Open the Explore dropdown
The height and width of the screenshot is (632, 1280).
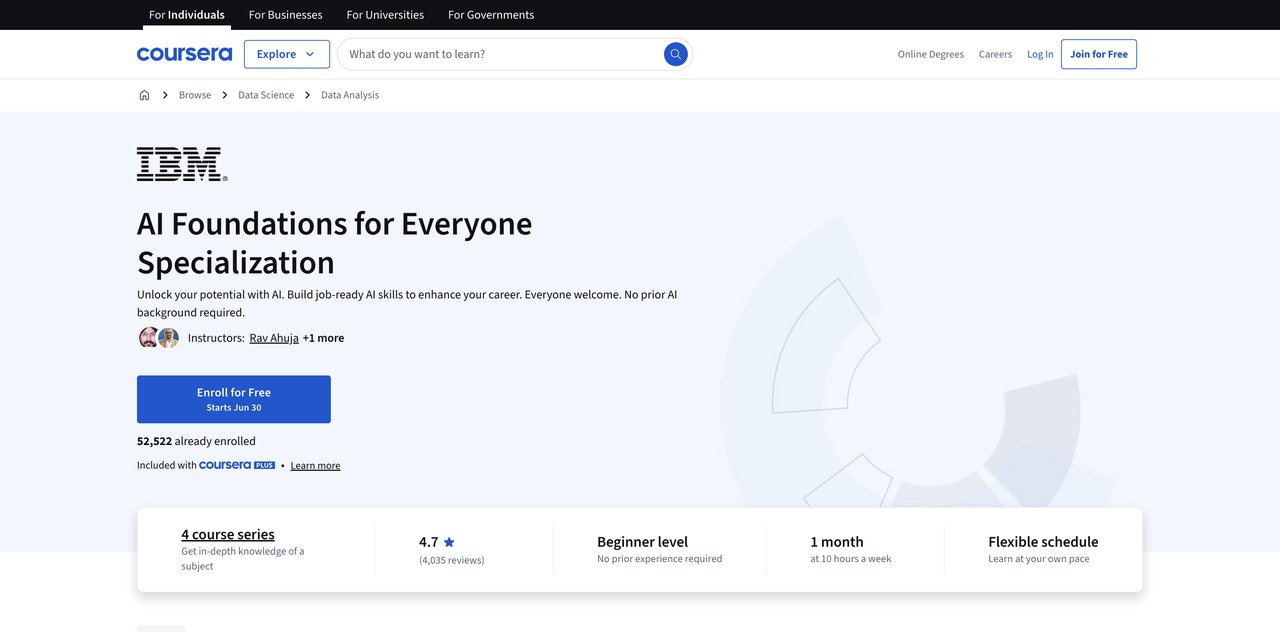point(287,54)
